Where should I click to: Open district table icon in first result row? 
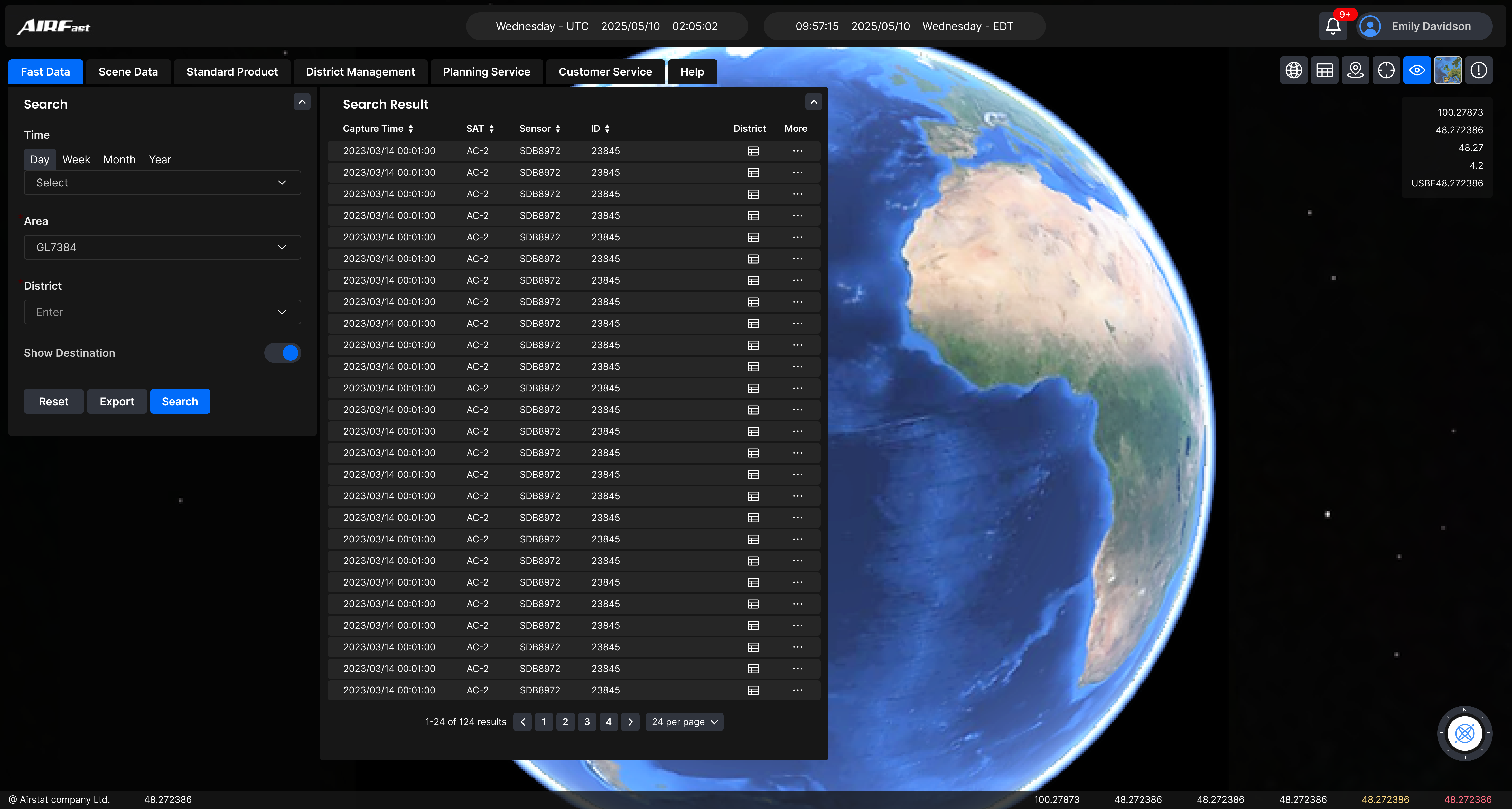[753, 151]
